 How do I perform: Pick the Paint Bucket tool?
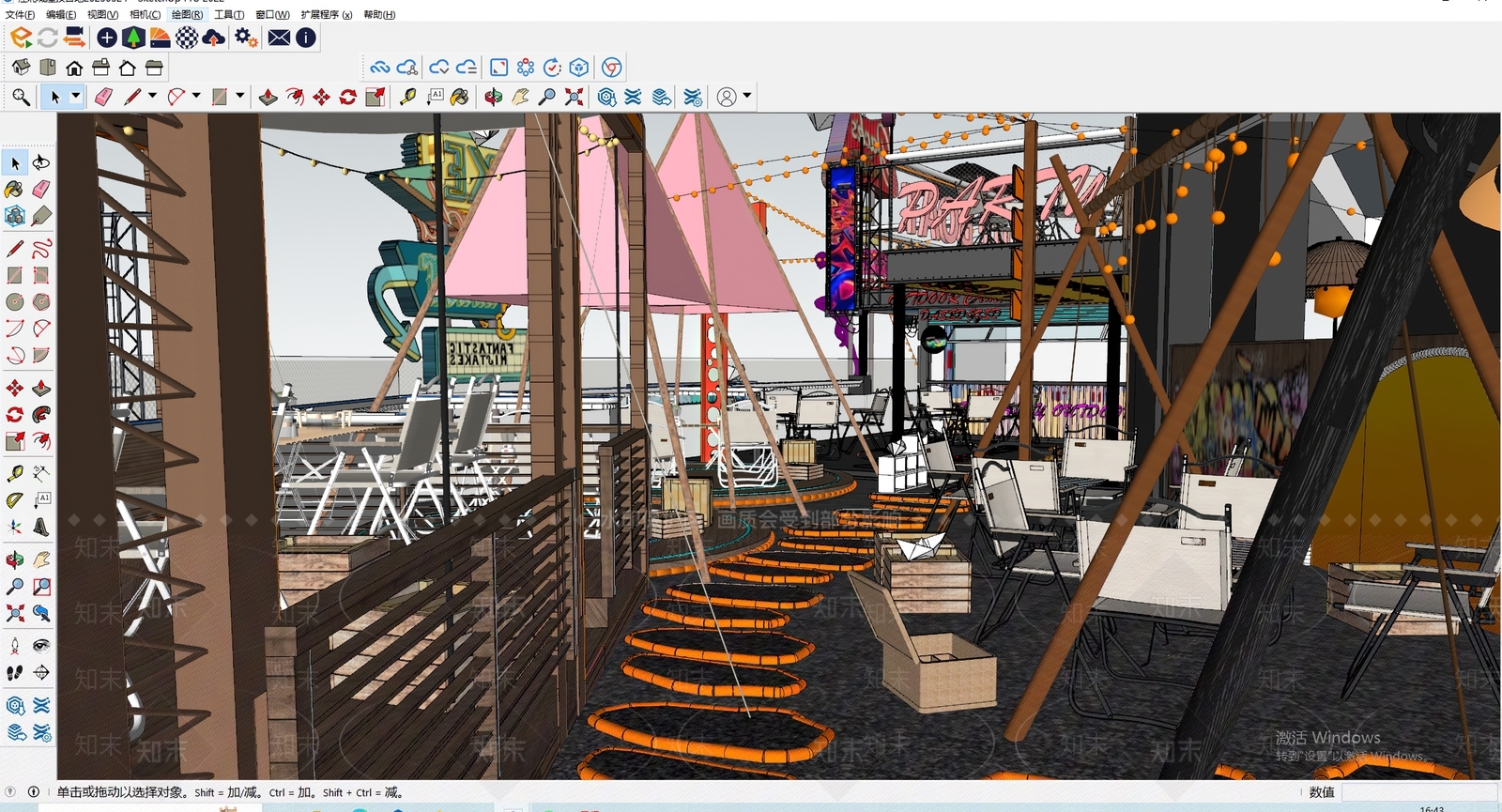pyautogui.click(x=460, y=96)
